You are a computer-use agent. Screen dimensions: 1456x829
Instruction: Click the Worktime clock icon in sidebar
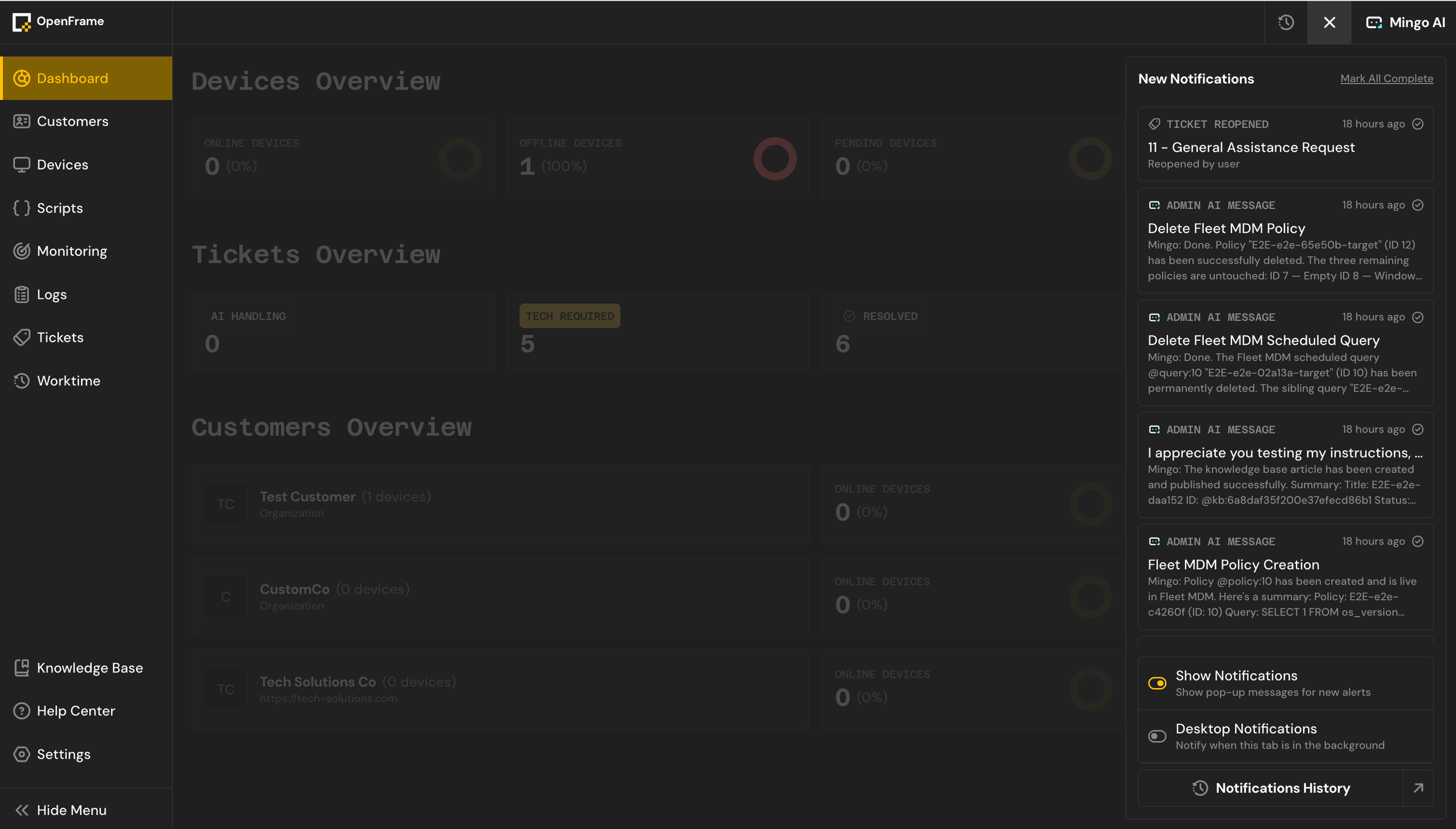[x=22, y=381]
